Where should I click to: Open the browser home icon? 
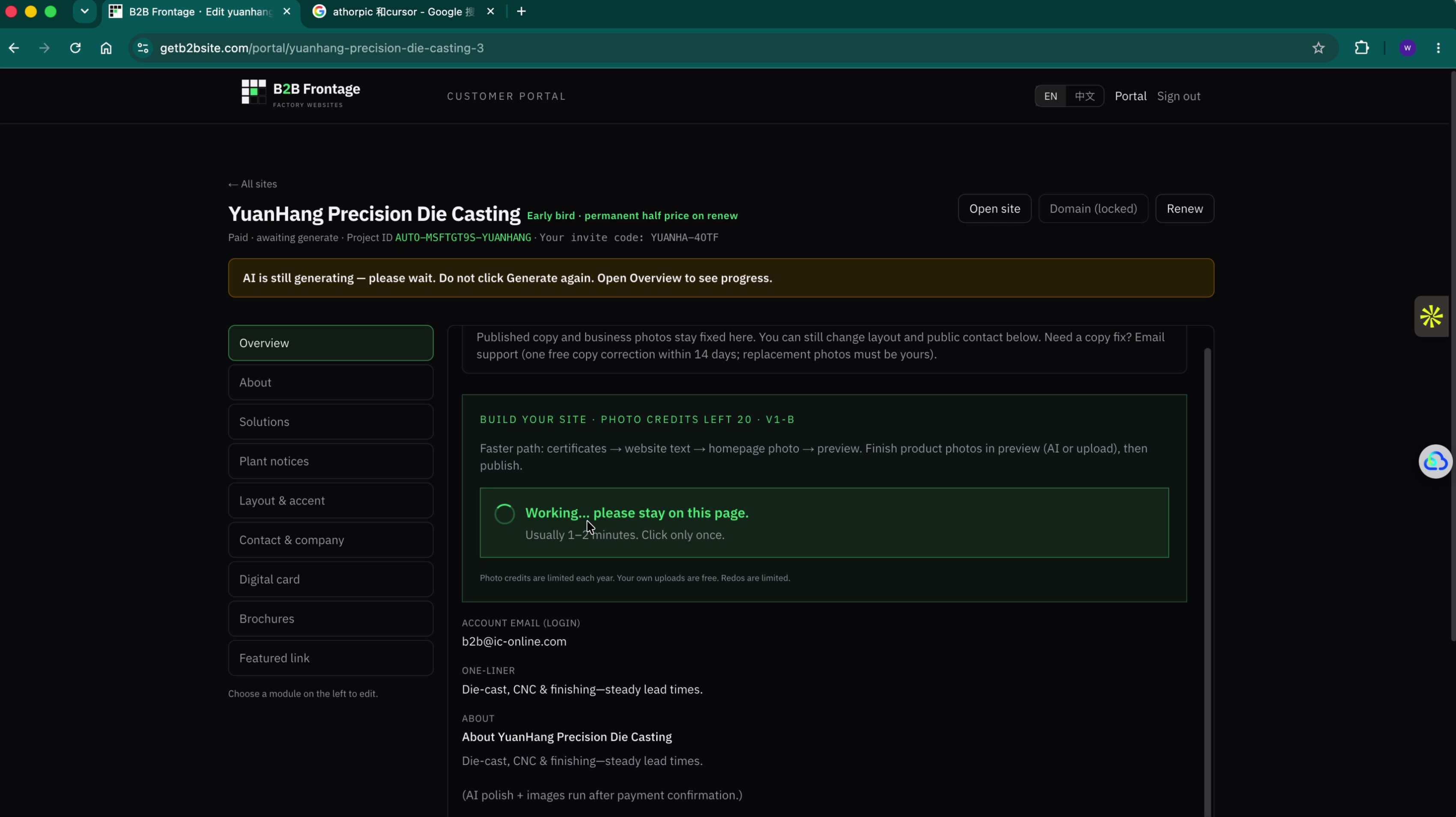point(106,48)
